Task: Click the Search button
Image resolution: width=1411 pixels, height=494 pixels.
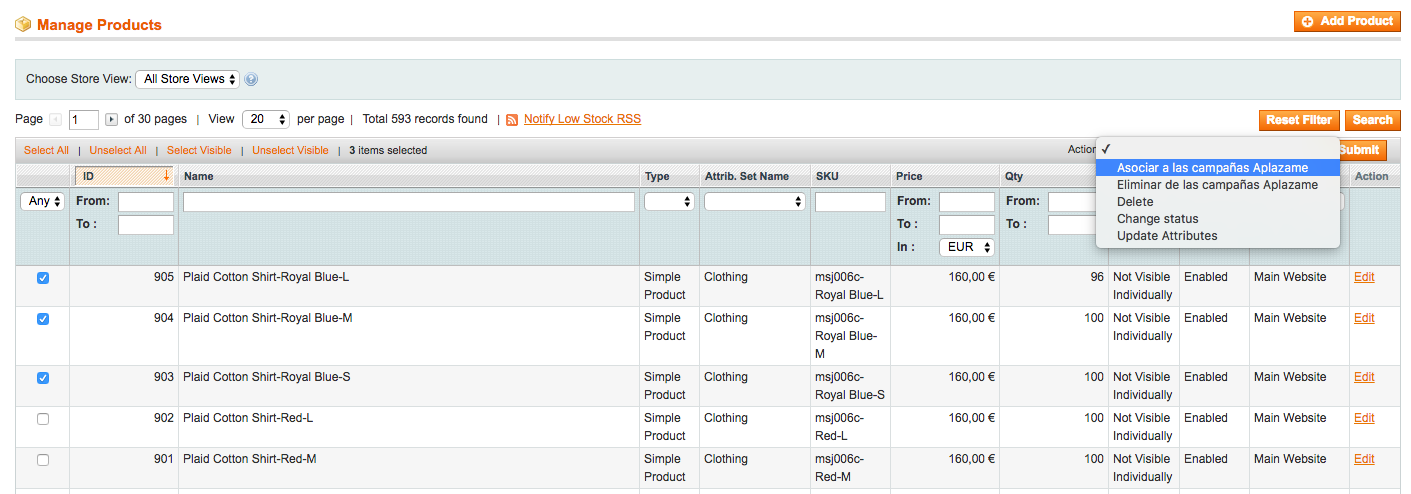Action: tap(1372, 120)
